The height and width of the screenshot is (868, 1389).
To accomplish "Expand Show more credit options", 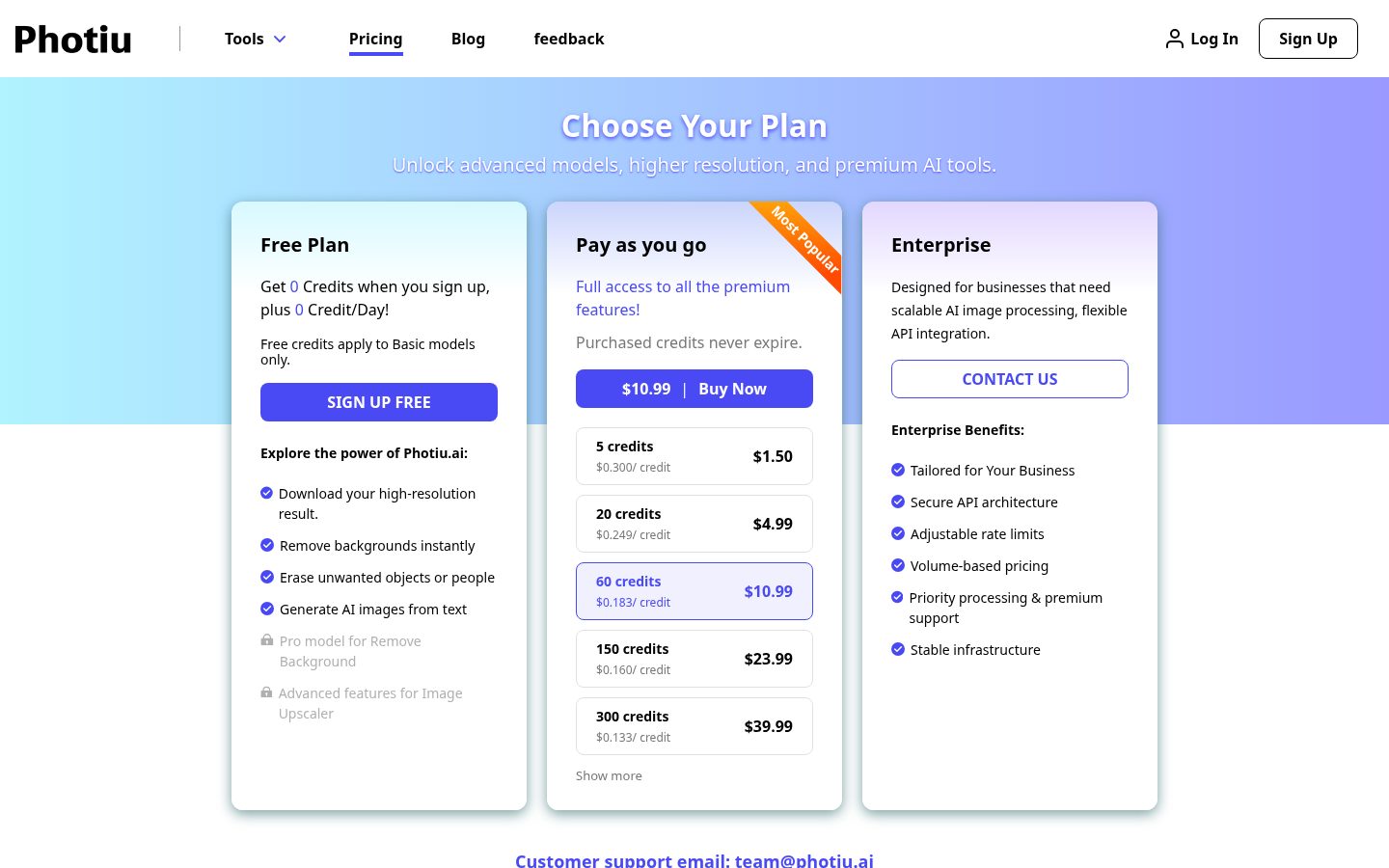I will coord(609,775).
